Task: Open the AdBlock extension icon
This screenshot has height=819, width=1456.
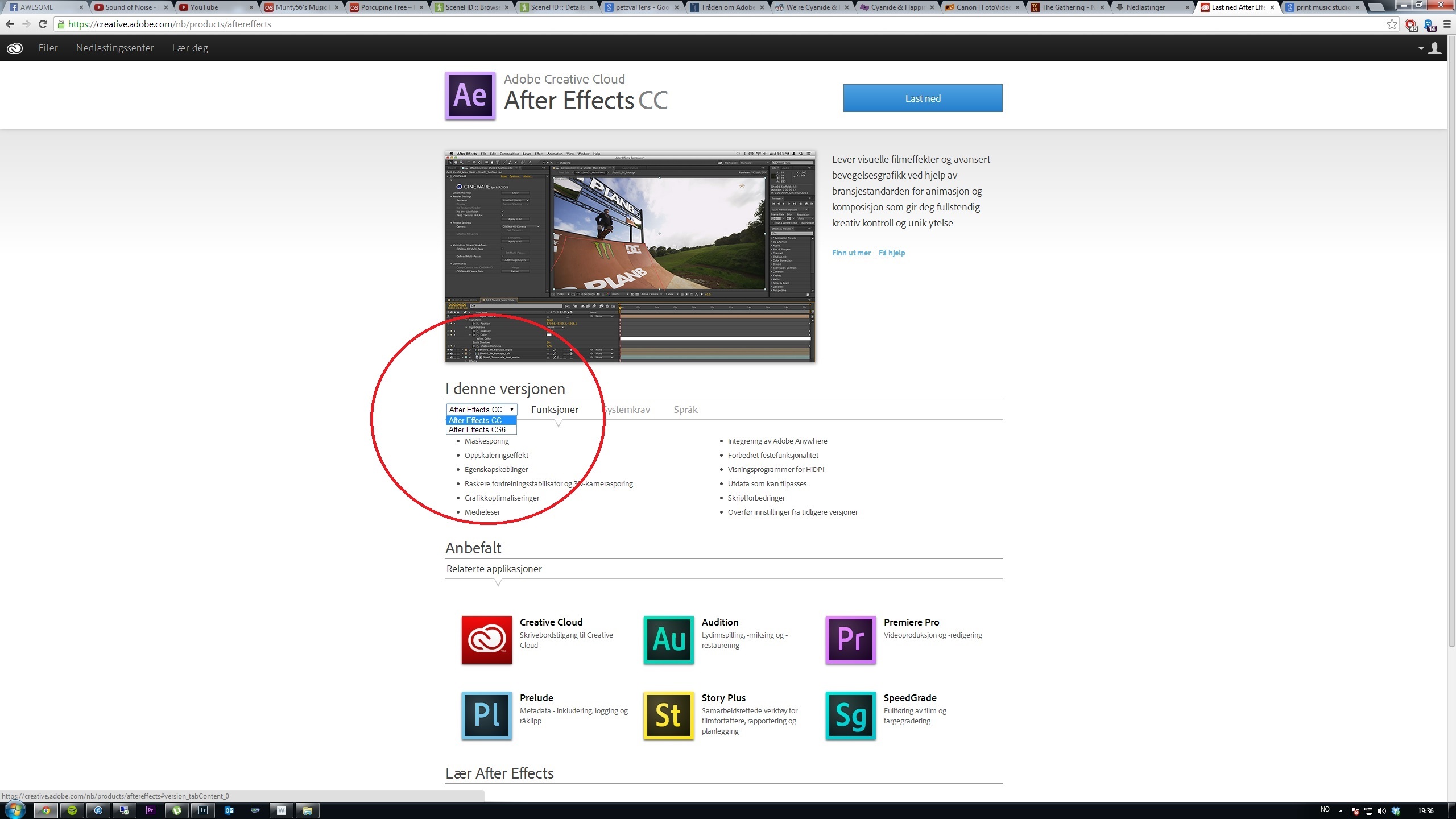Action: point(1410,24)
